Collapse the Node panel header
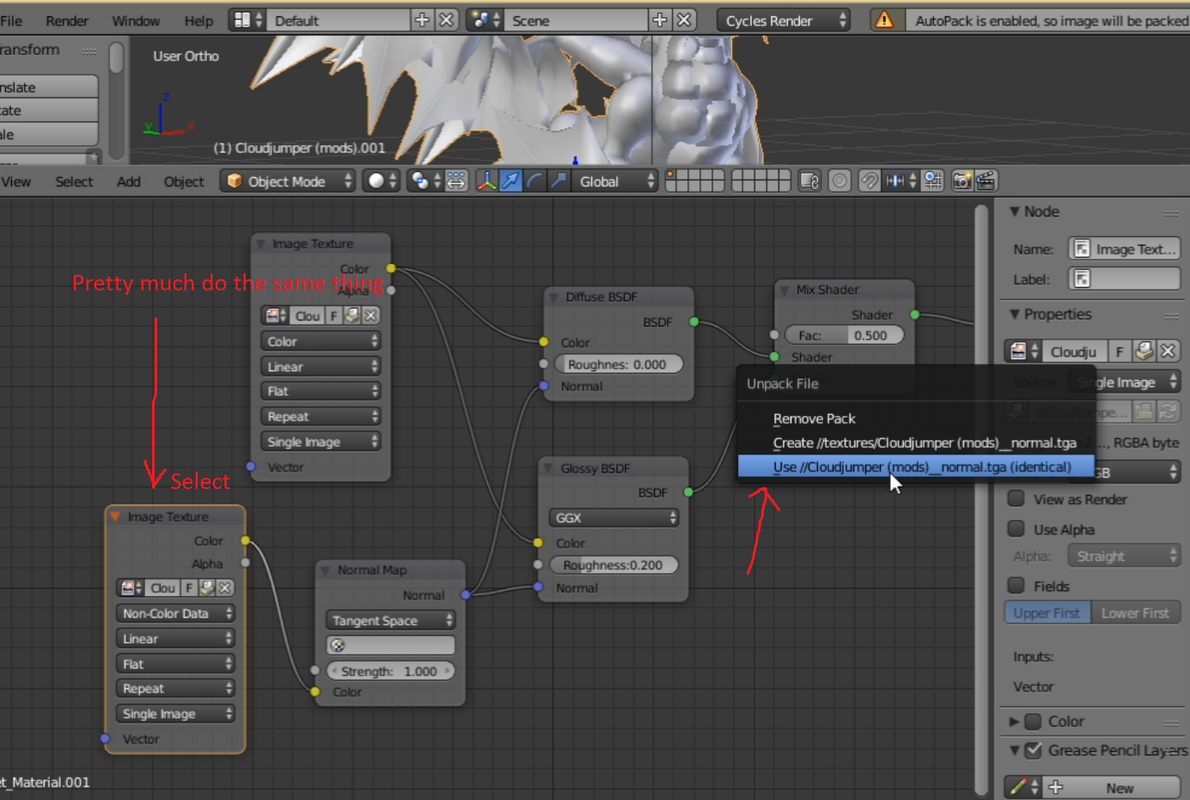The image size is (1190, 800). pos(1015,212)
